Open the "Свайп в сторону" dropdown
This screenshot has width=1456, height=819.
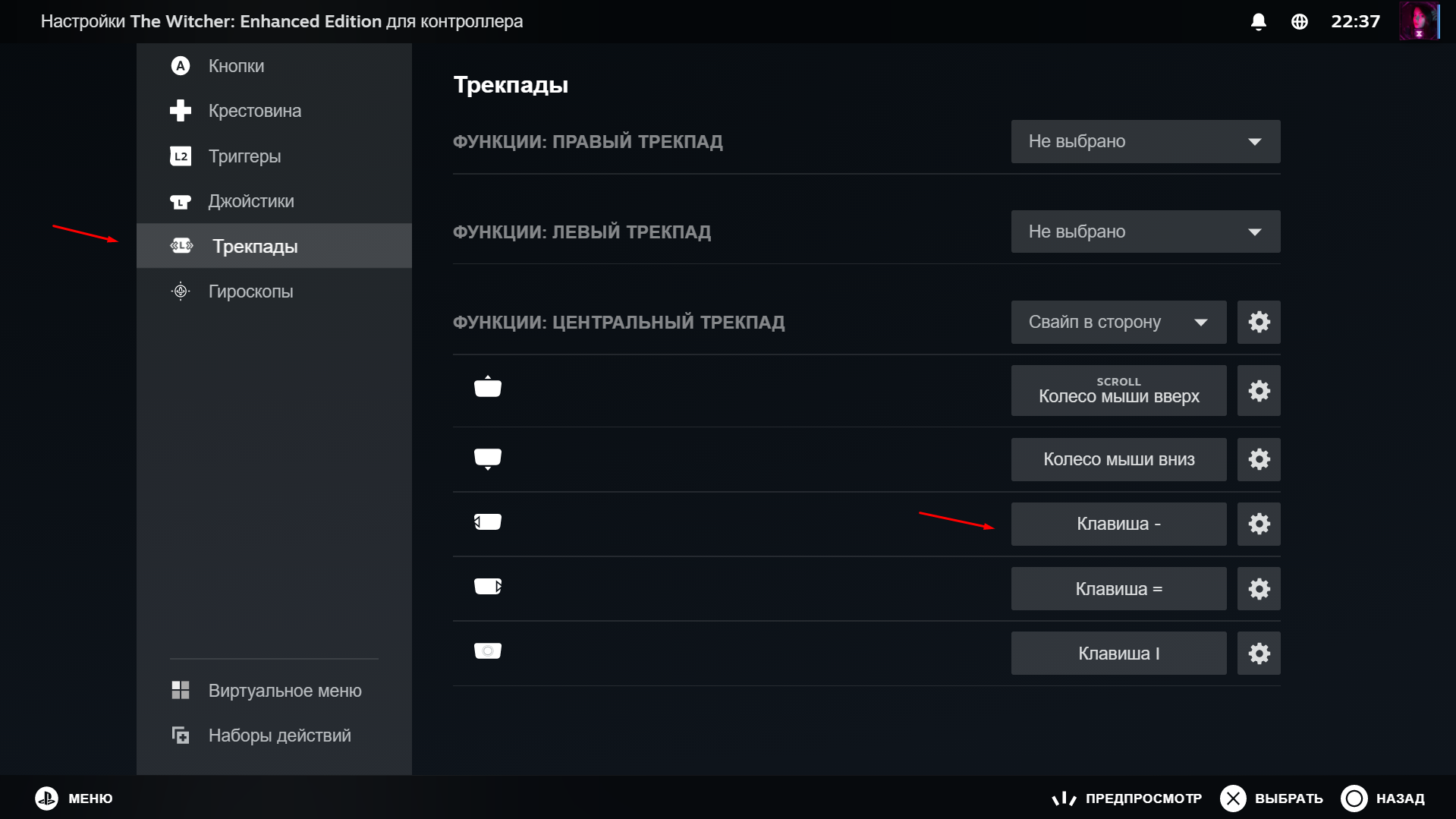pos(1118,322)
